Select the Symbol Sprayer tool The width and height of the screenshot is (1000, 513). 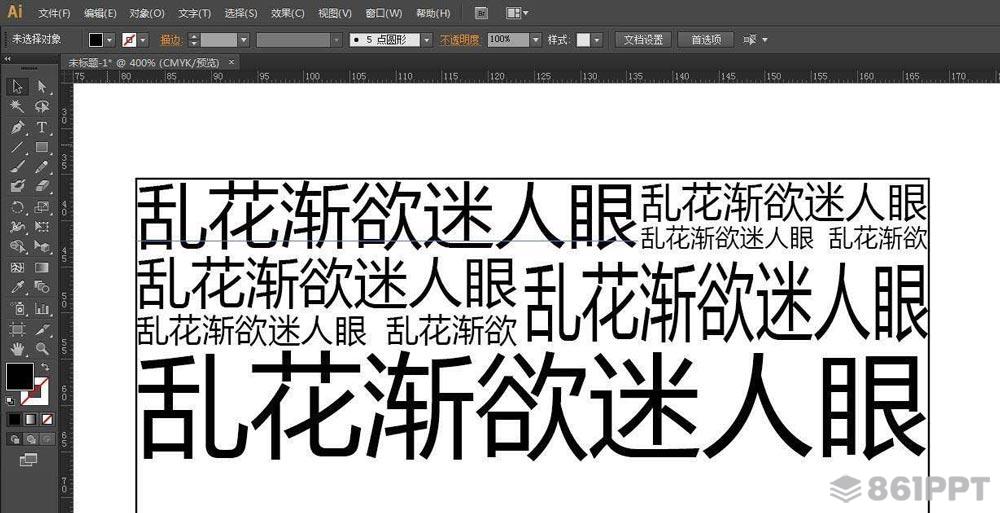click(x=18, y=308)
